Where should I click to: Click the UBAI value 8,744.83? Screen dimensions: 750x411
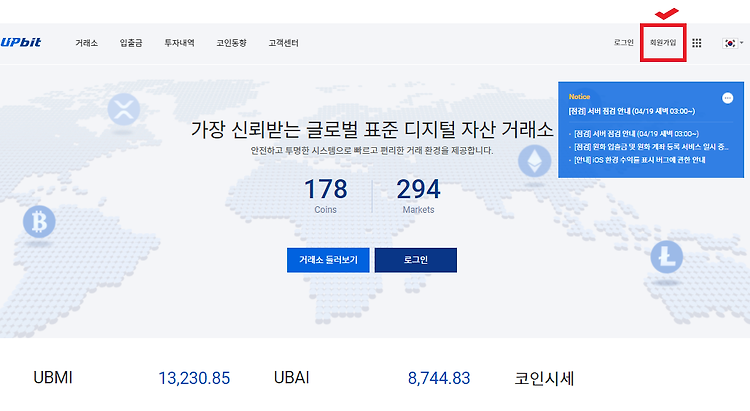click(439, 378)
